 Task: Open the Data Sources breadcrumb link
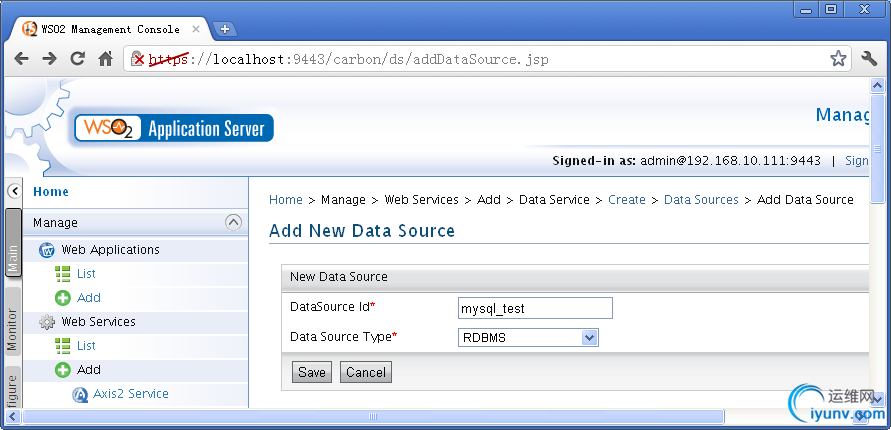[701, 200]
